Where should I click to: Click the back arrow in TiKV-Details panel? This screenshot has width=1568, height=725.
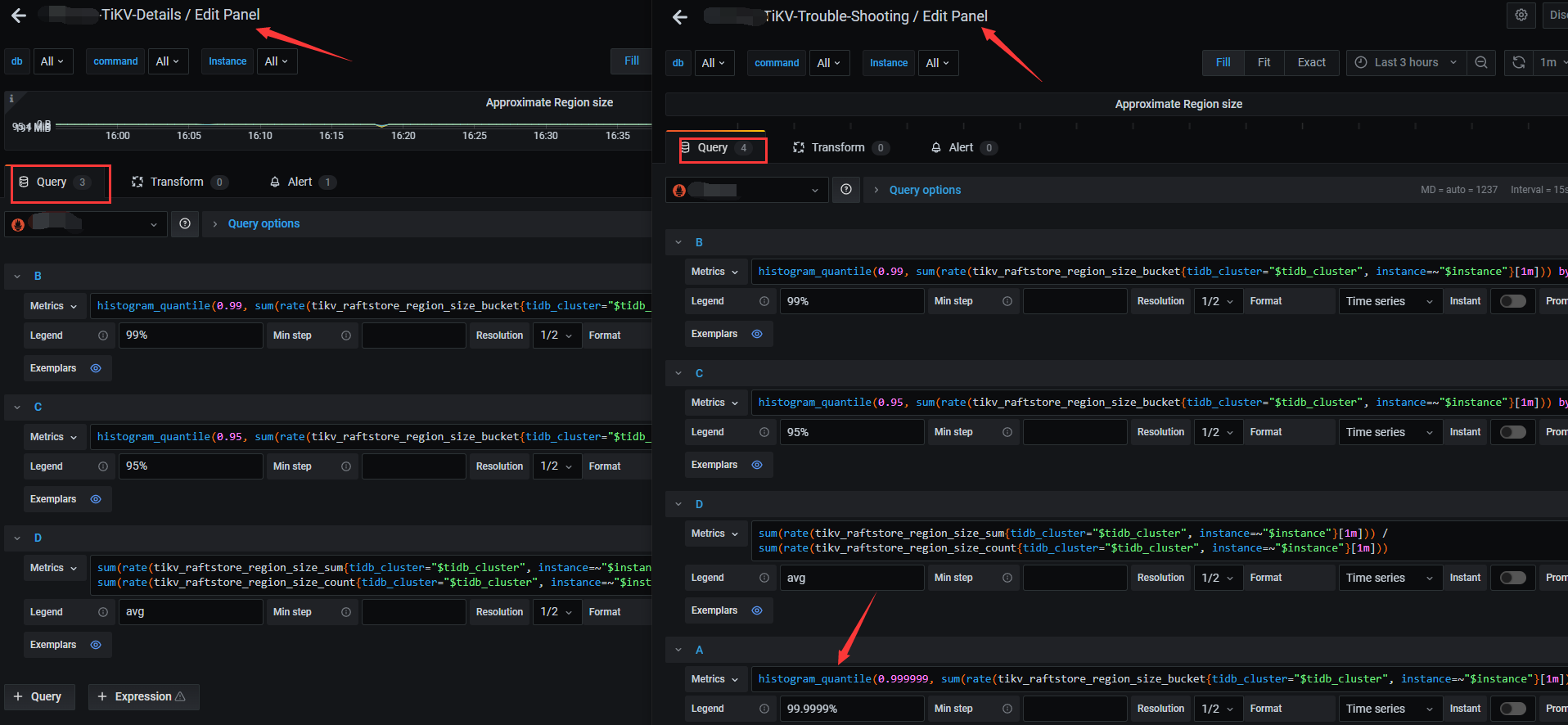click(19, 15)
